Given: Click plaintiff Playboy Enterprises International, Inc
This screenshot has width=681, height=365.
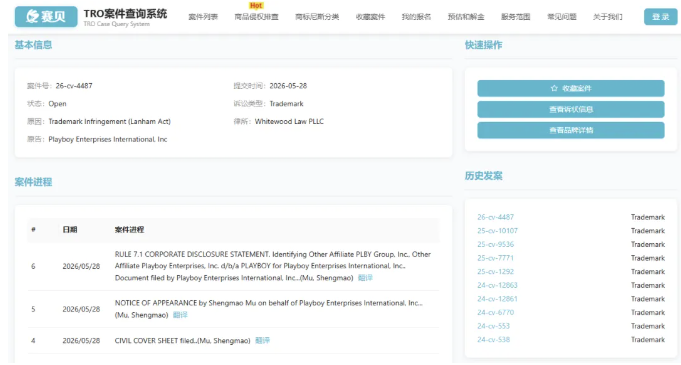Looking at the screenshot, I should pos(108,139).
